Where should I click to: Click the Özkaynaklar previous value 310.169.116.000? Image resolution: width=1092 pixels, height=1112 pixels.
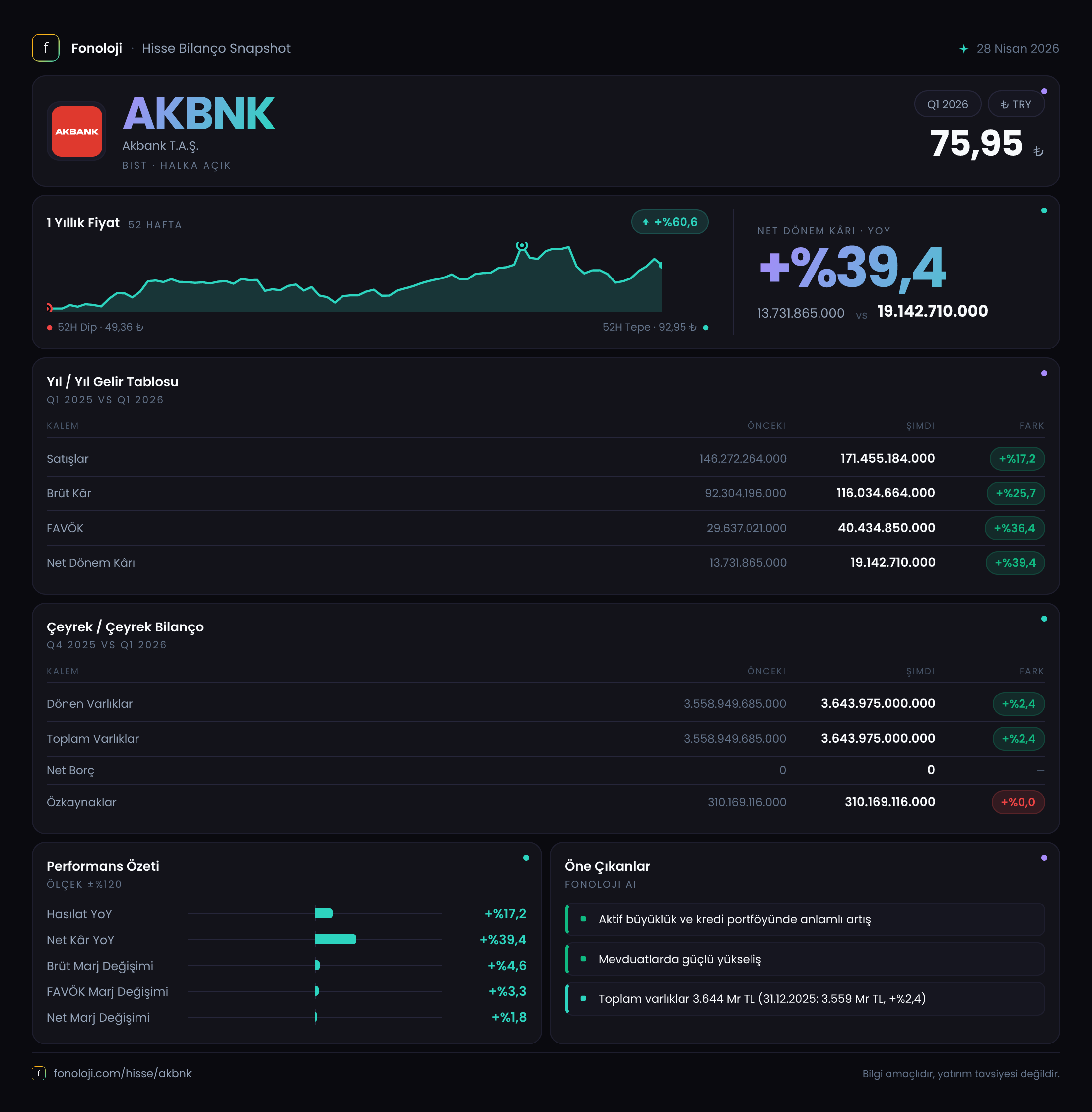pyautogui.click(x=747, y=802)
